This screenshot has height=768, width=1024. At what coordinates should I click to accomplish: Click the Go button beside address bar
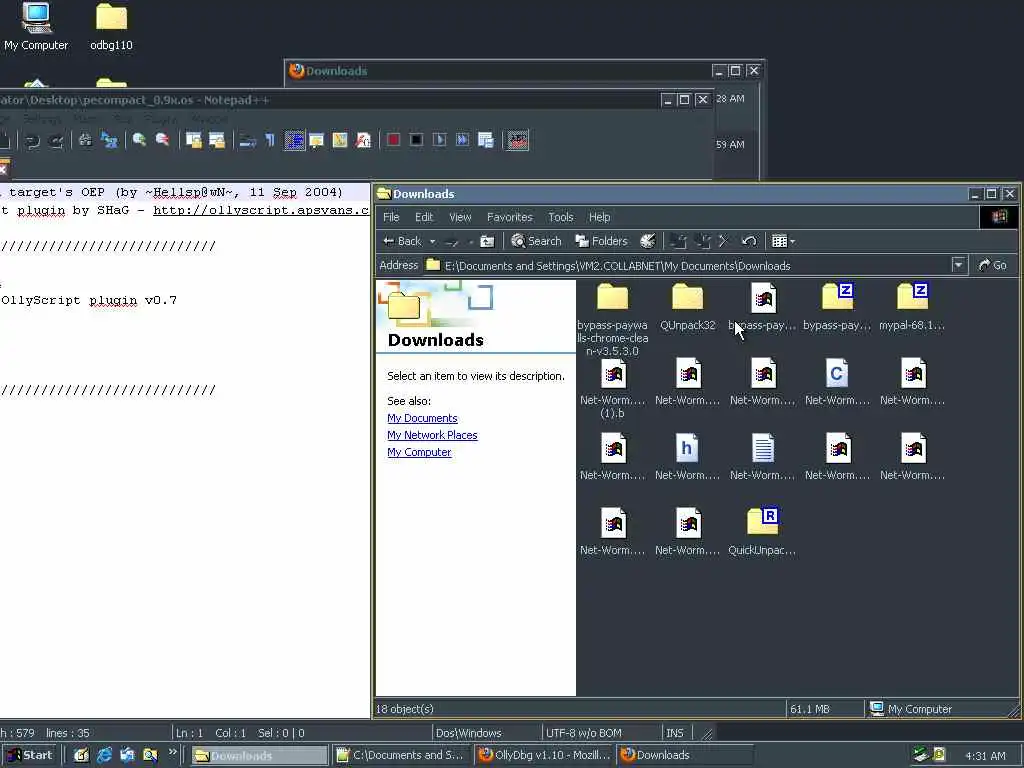993,265
